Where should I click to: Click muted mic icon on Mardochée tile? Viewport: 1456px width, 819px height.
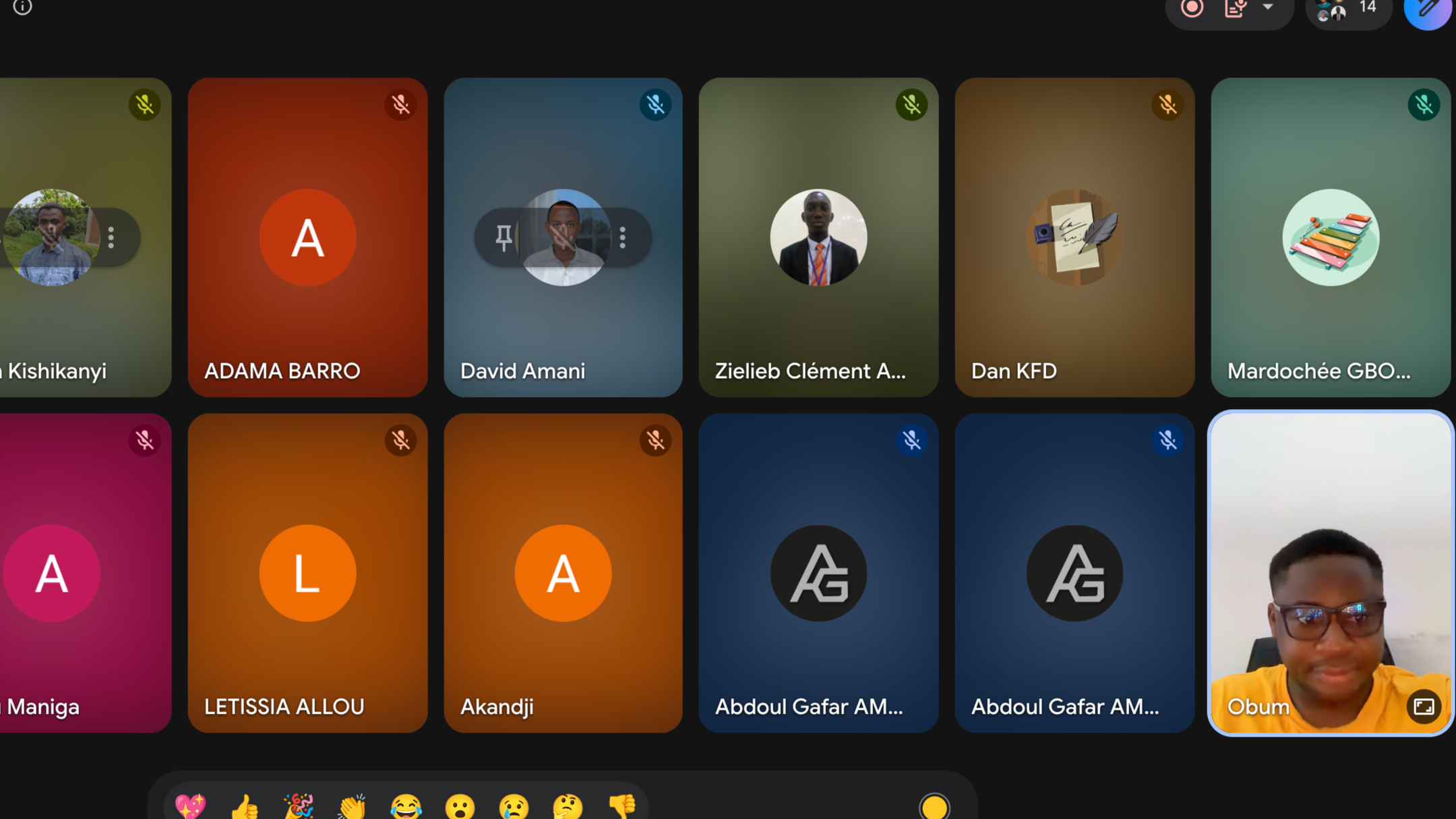[x=1424, y=104]
